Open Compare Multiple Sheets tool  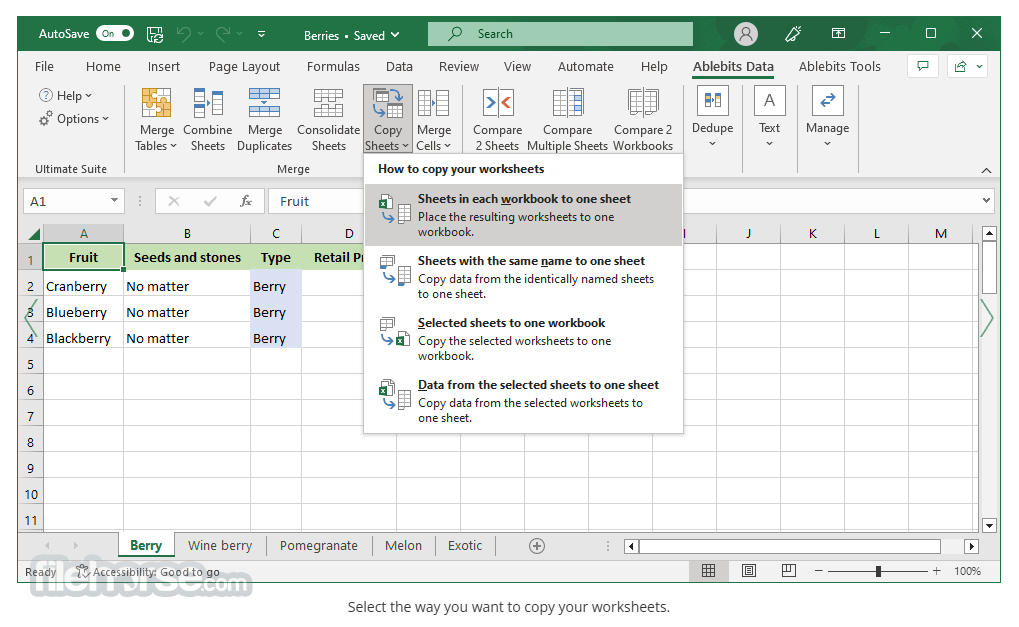click(567, 120)
